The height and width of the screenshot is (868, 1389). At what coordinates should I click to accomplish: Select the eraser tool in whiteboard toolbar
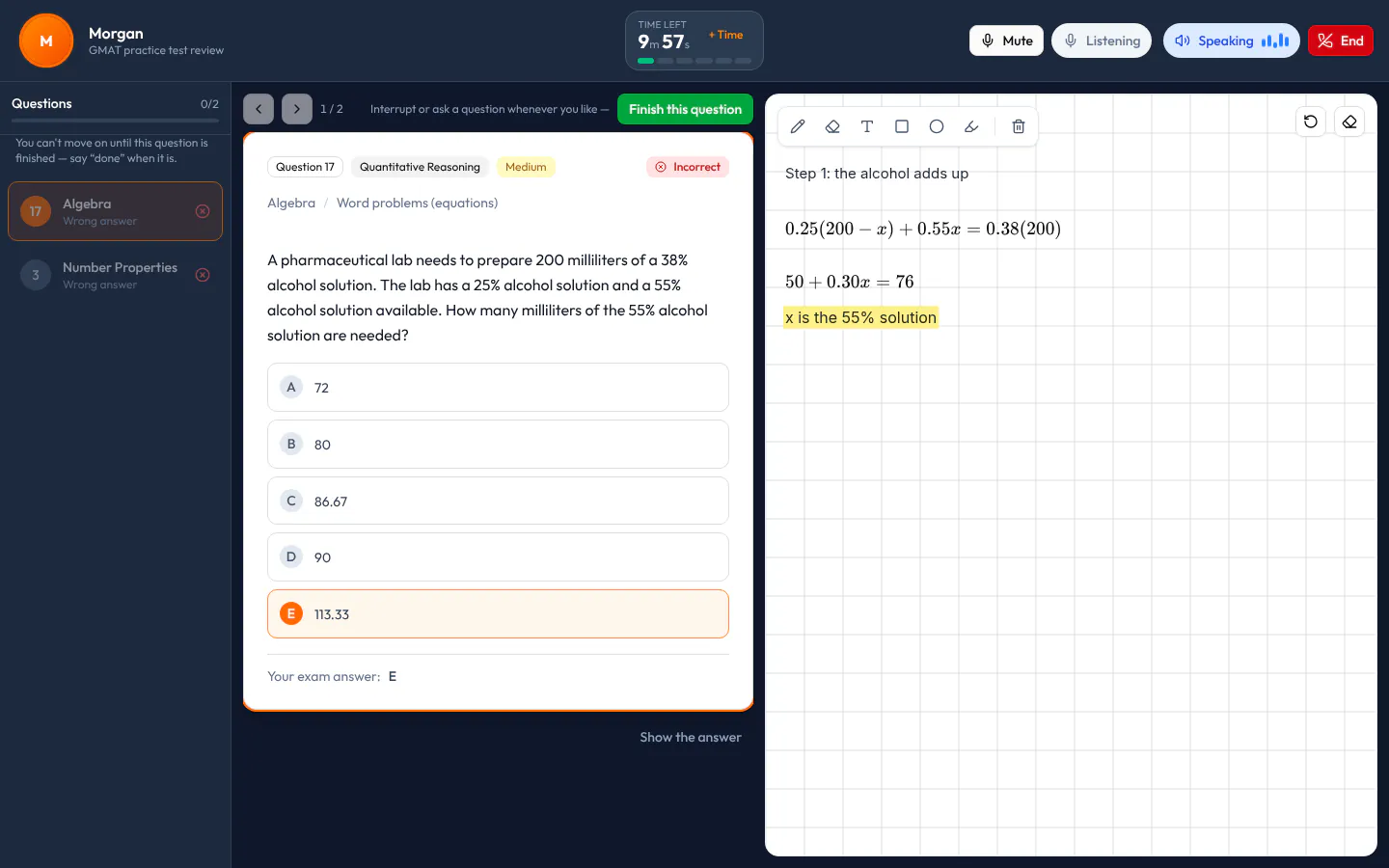click(x=832, y=126)
